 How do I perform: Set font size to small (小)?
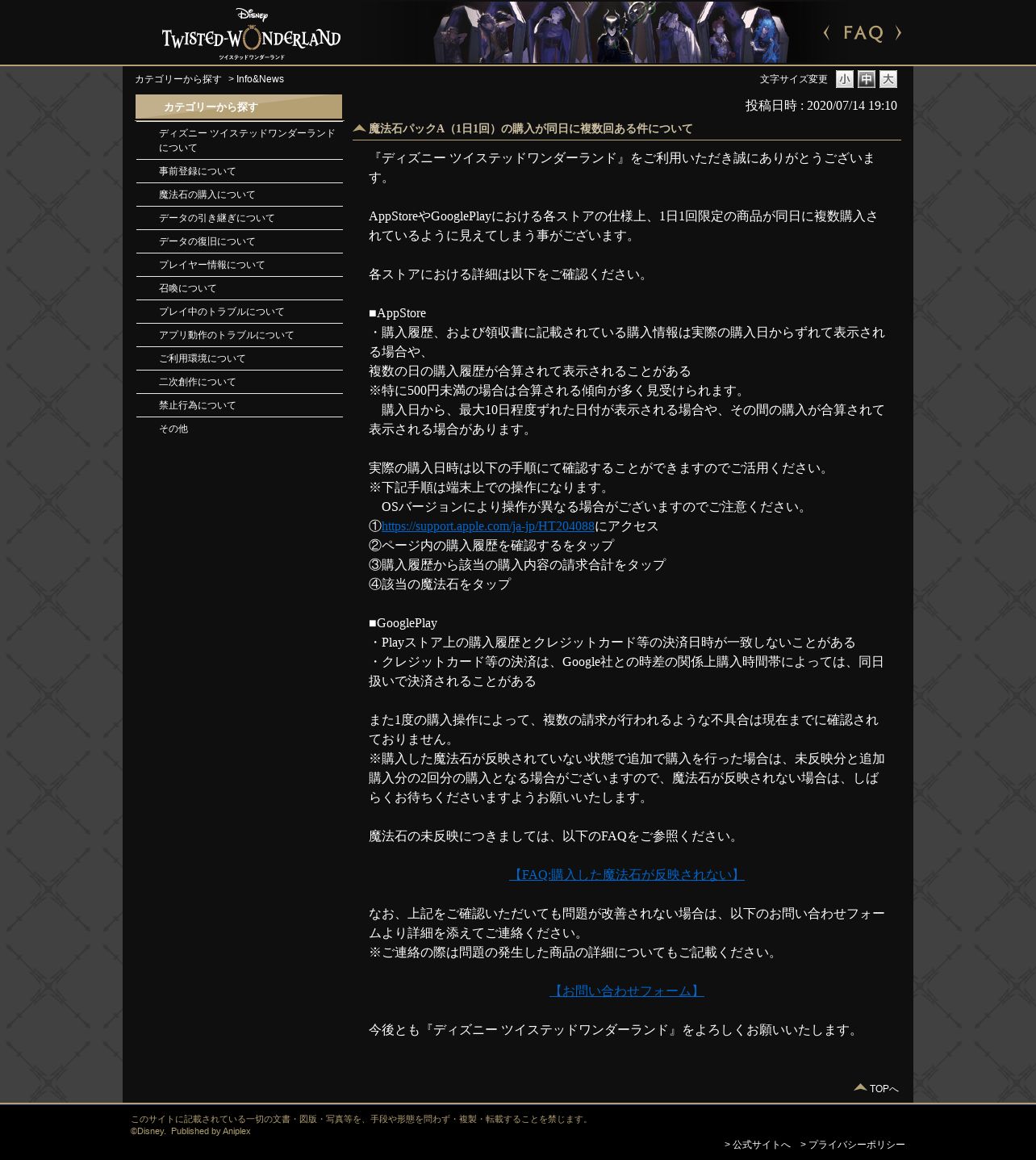point(844,79)
